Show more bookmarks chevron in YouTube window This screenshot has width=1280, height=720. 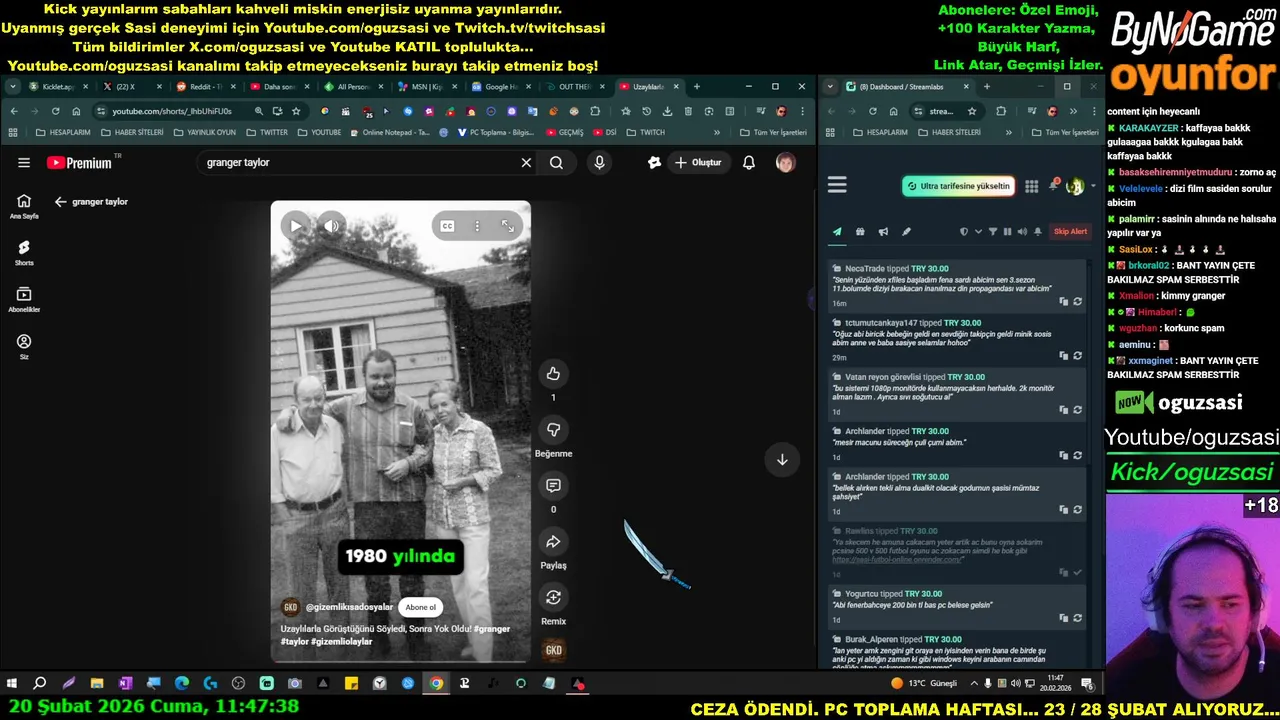click(x=716, y=132)
